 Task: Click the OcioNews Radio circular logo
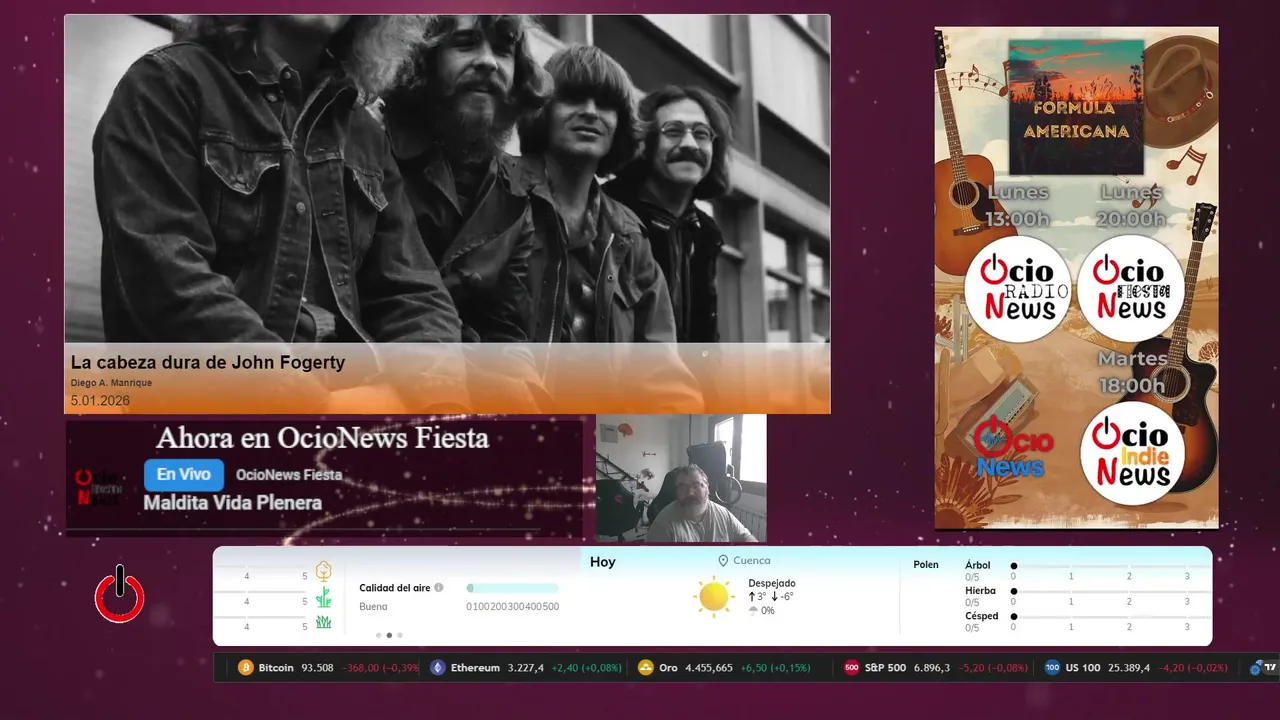click(1018, 289)
